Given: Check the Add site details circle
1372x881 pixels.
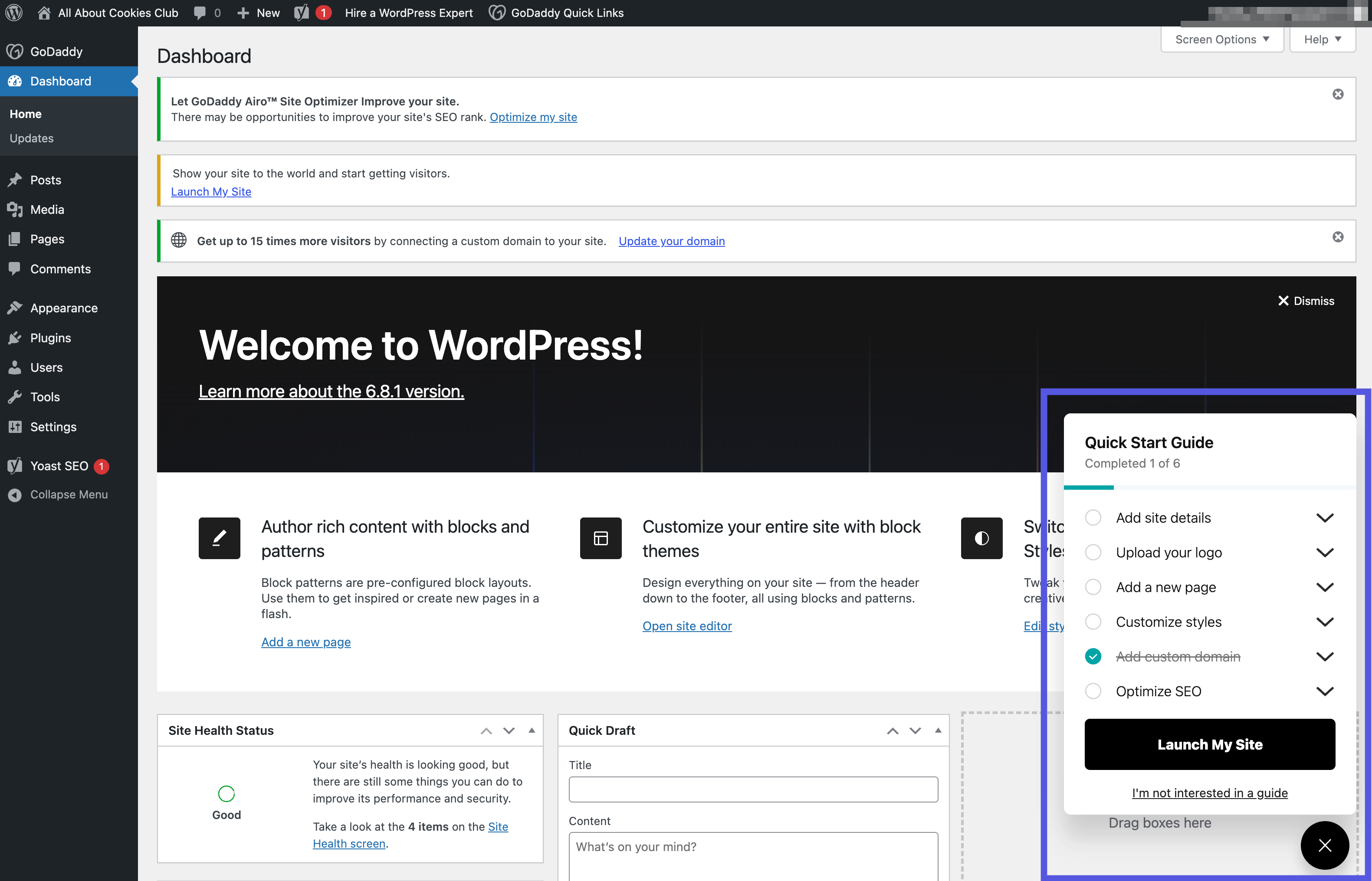Looking at the screenshot, I should [1093, 518].
